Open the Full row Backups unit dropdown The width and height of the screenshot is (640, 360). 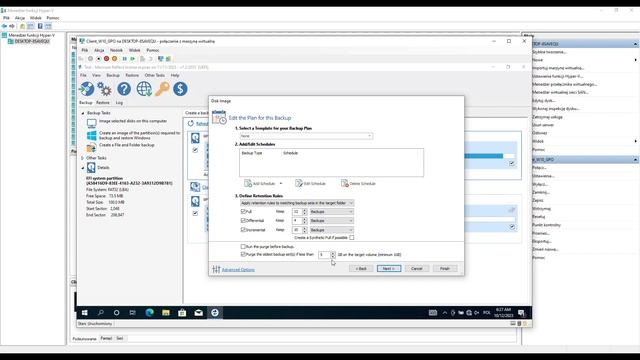(x=331, y=211)
